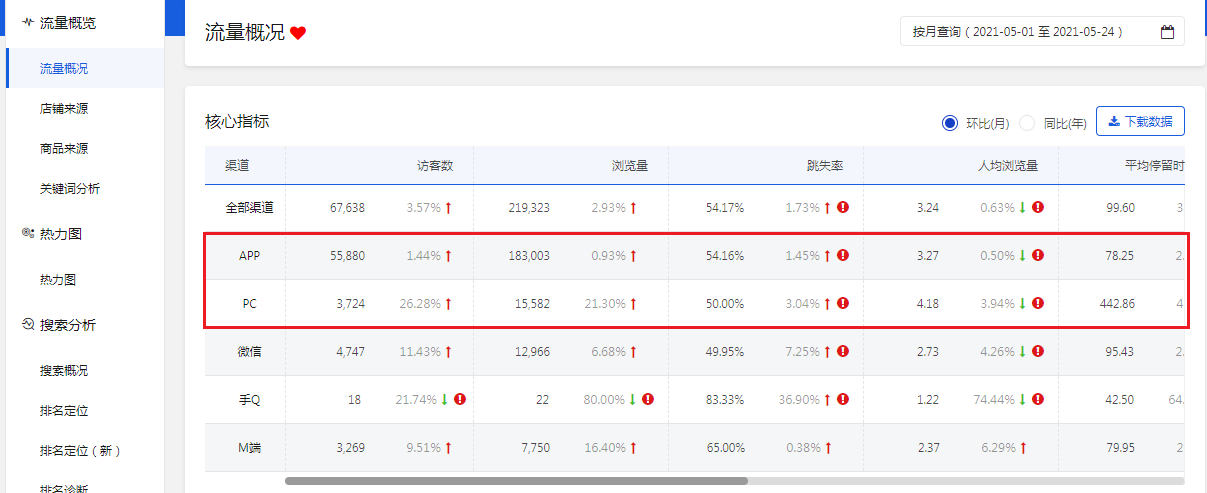The height and width of the screenshot is (493, 1207).
Task: Click the APP row label
Action: click(249, 256)
